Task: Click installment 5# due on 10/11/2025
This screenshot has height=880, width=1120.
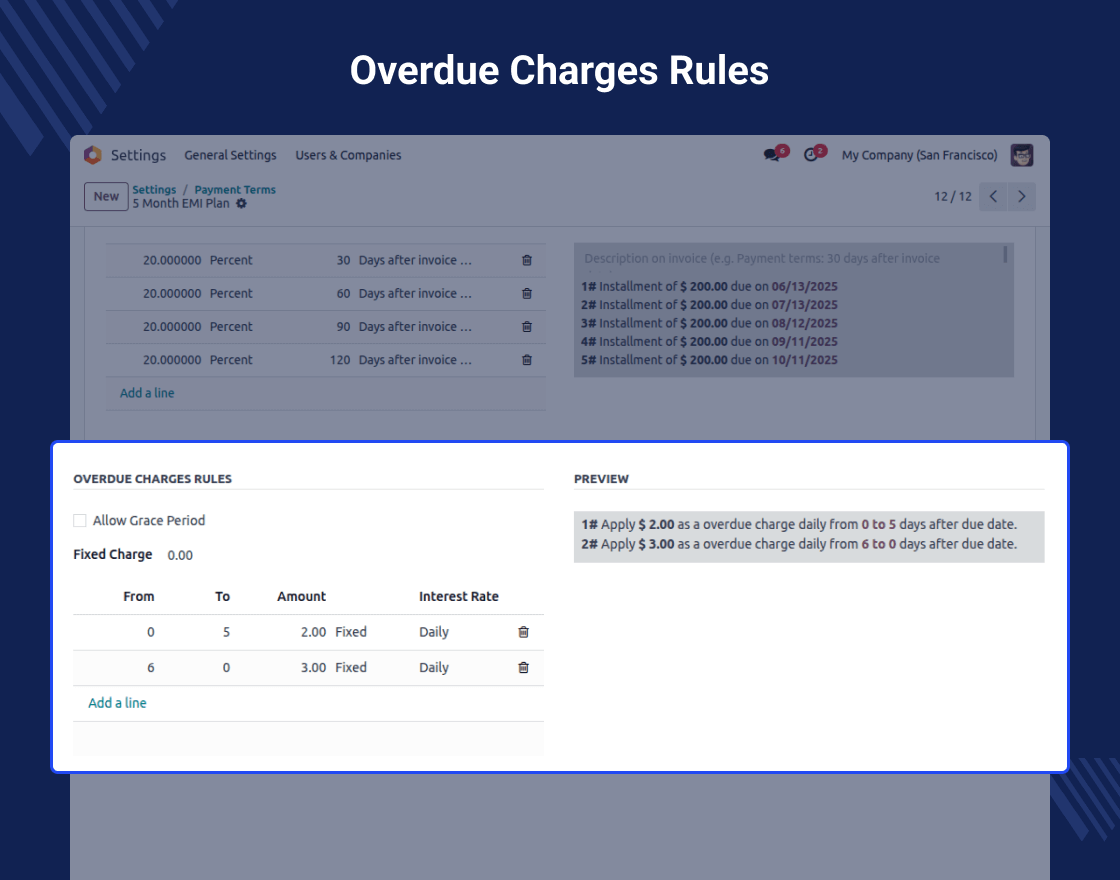Action: coord(709,360)
